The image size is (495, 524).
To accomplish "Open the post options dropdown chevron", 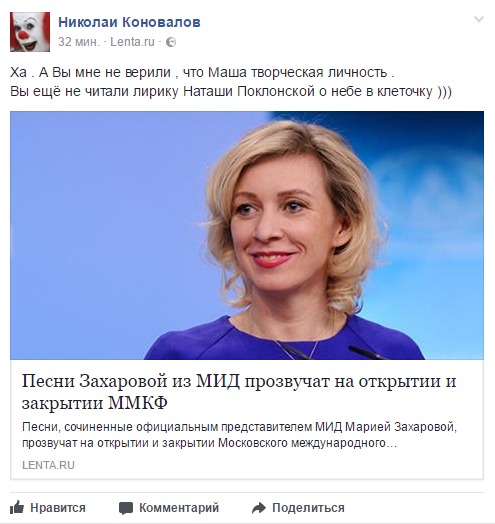I will (479, 19).
